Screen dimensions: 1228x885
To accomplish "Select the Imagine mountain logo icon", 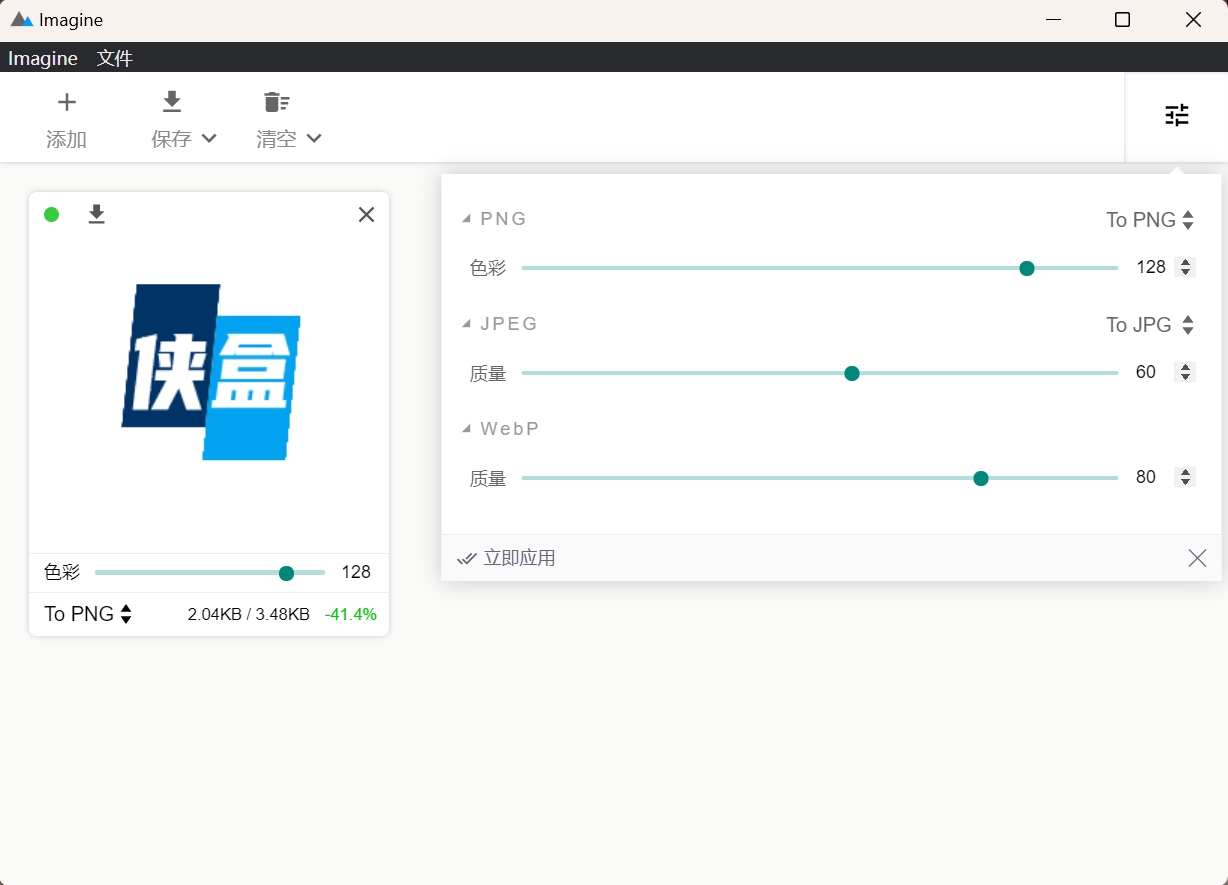I will click(22, 19).
